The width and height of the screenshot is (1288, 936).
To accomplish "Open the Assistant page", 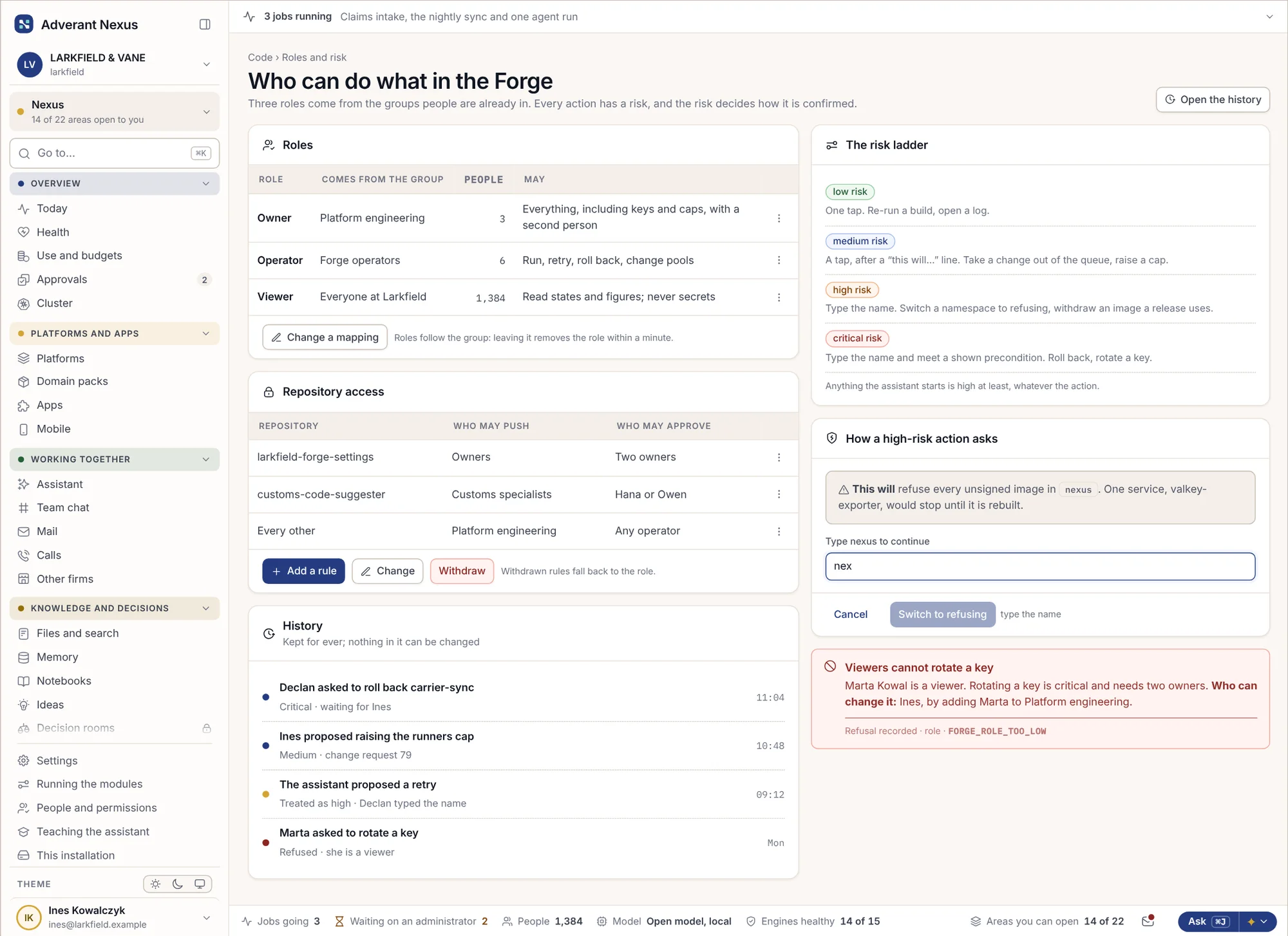I will point(115,484).
